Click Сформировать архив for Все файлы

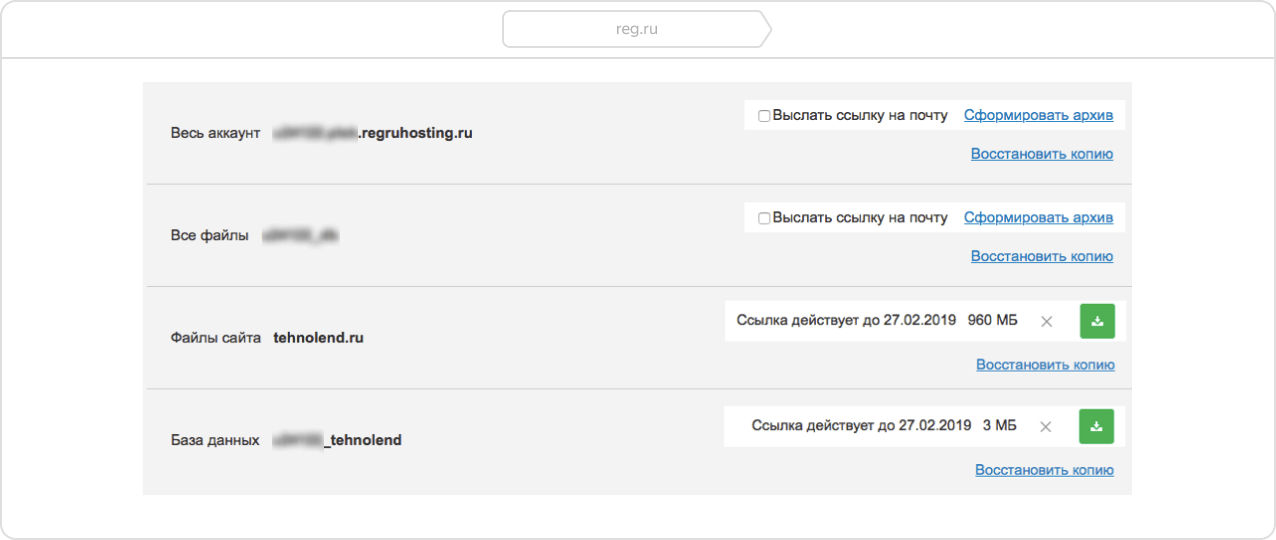[x=1038, y=217]
